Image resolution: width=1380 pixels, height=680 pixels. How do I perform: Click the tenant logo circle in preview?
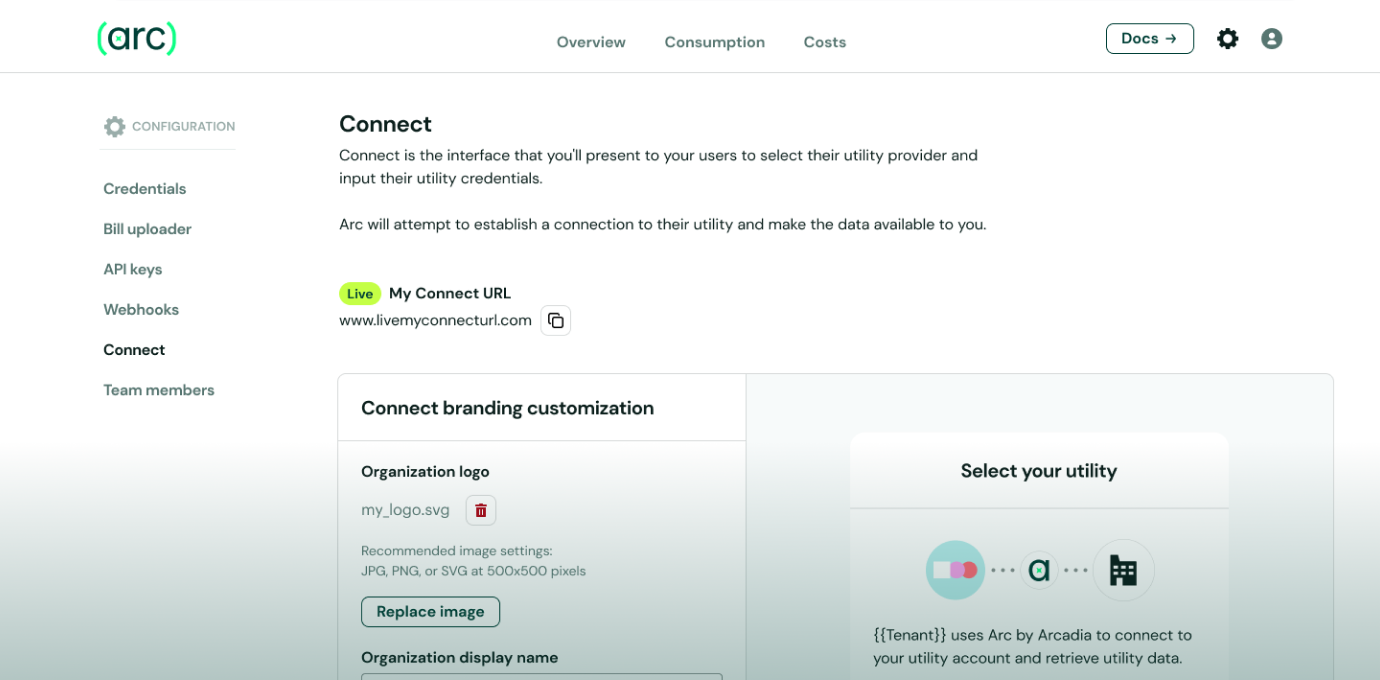(955, 570)
